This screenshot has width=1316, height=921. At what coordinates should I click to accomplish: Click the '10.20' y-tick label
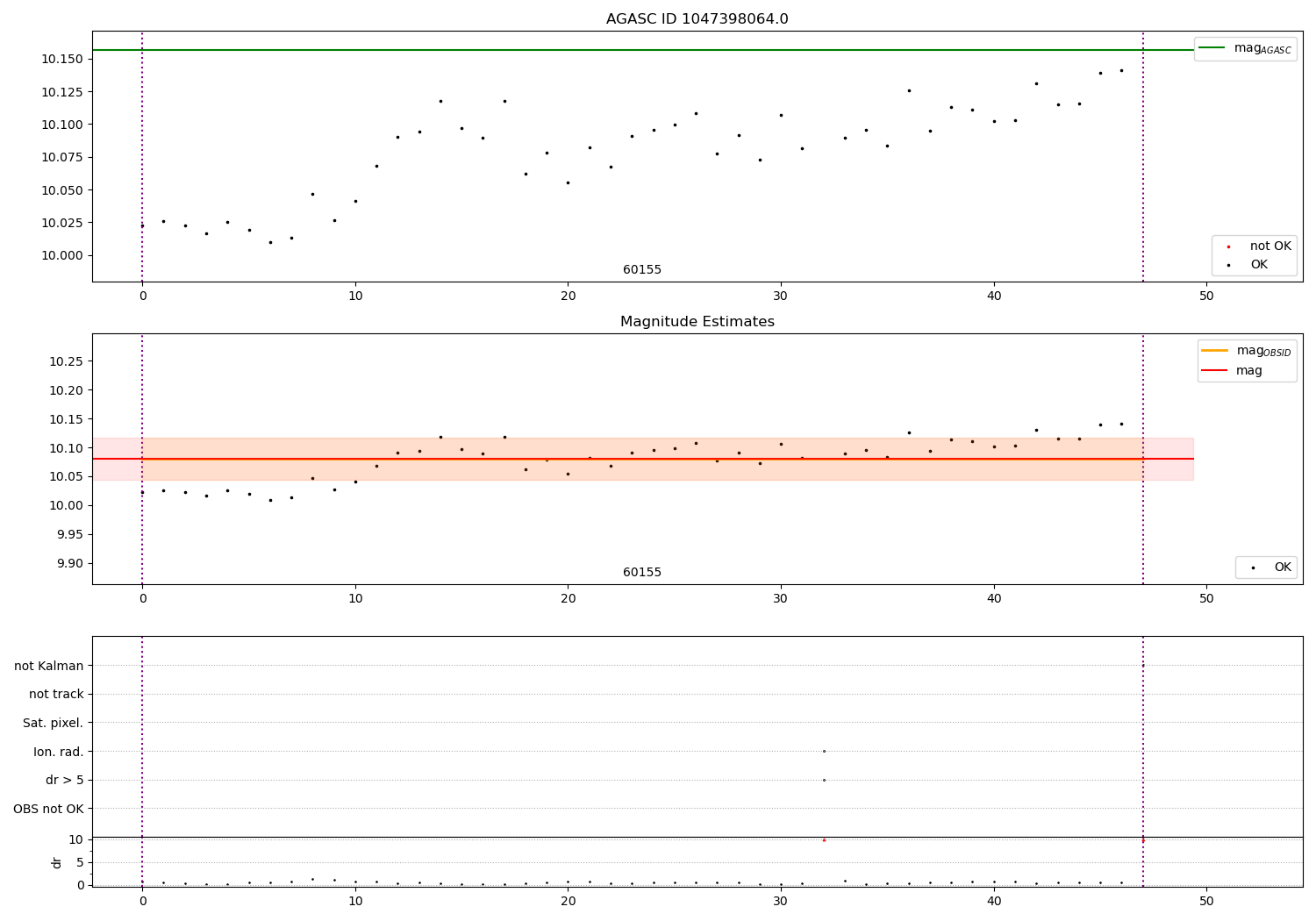(x=67, y=390)
